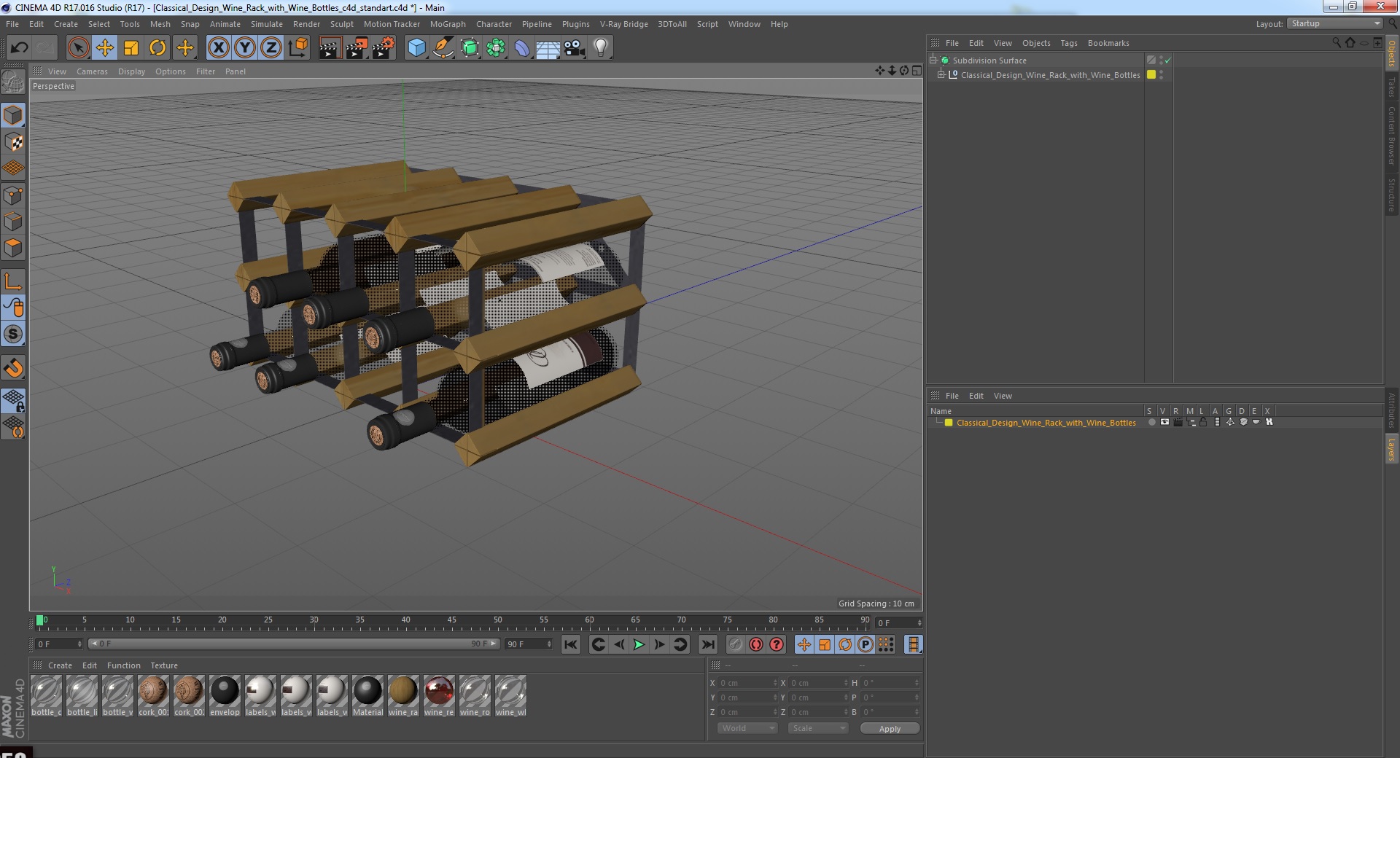Viewport: 1400px width, 844px height.
Task: Click the Light bulb icon
Action: pyautogui.click(x=600, y=48)
